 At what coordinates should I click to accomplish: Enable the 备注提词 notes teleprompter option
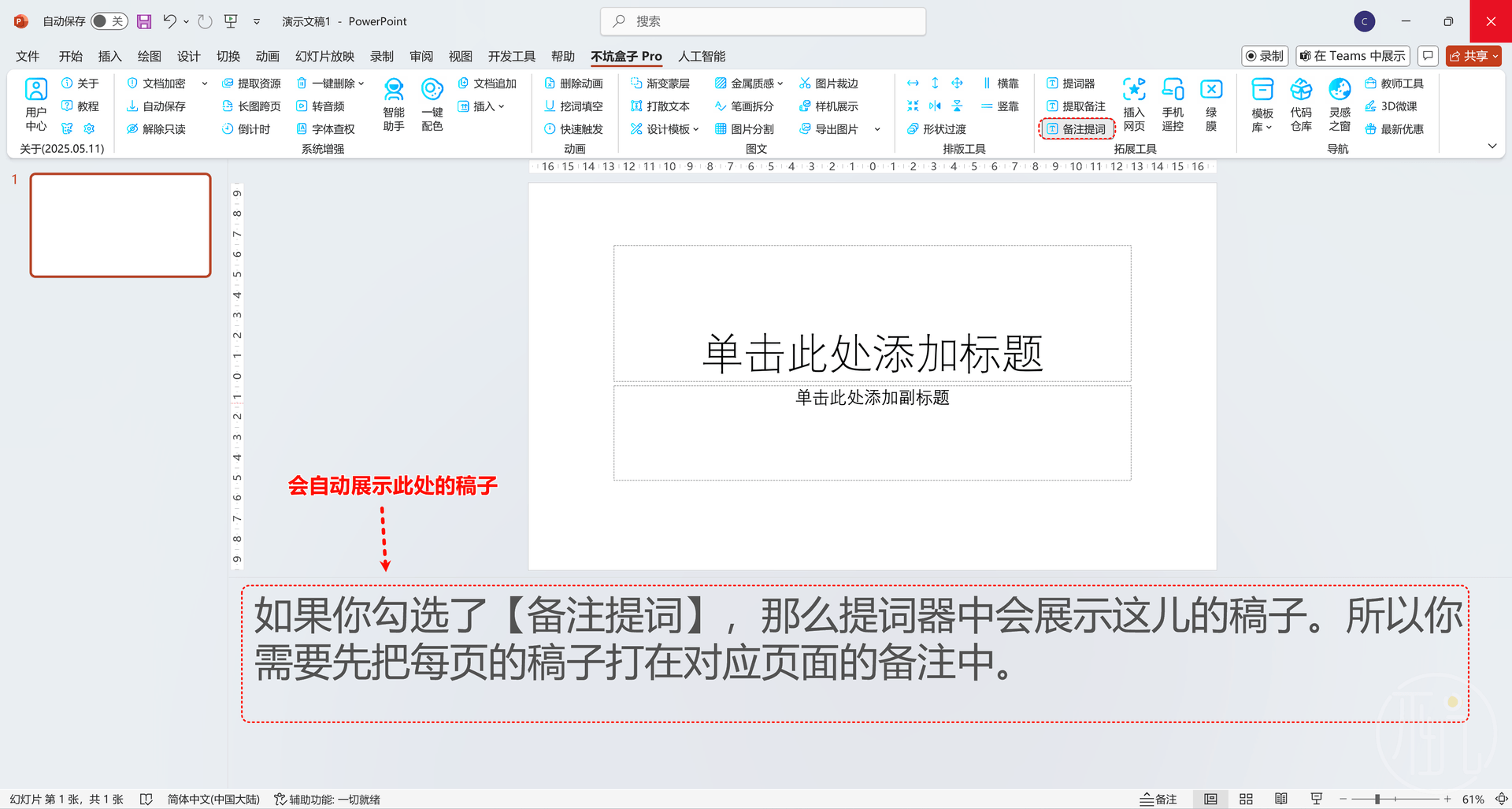pos(1077,128)
